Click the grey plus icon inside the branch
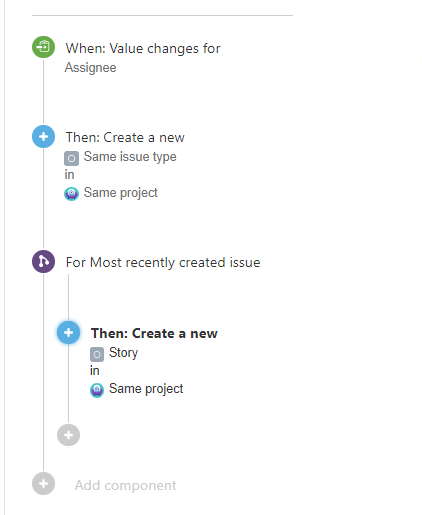The image size is (422, 515). tap(68, 435)
